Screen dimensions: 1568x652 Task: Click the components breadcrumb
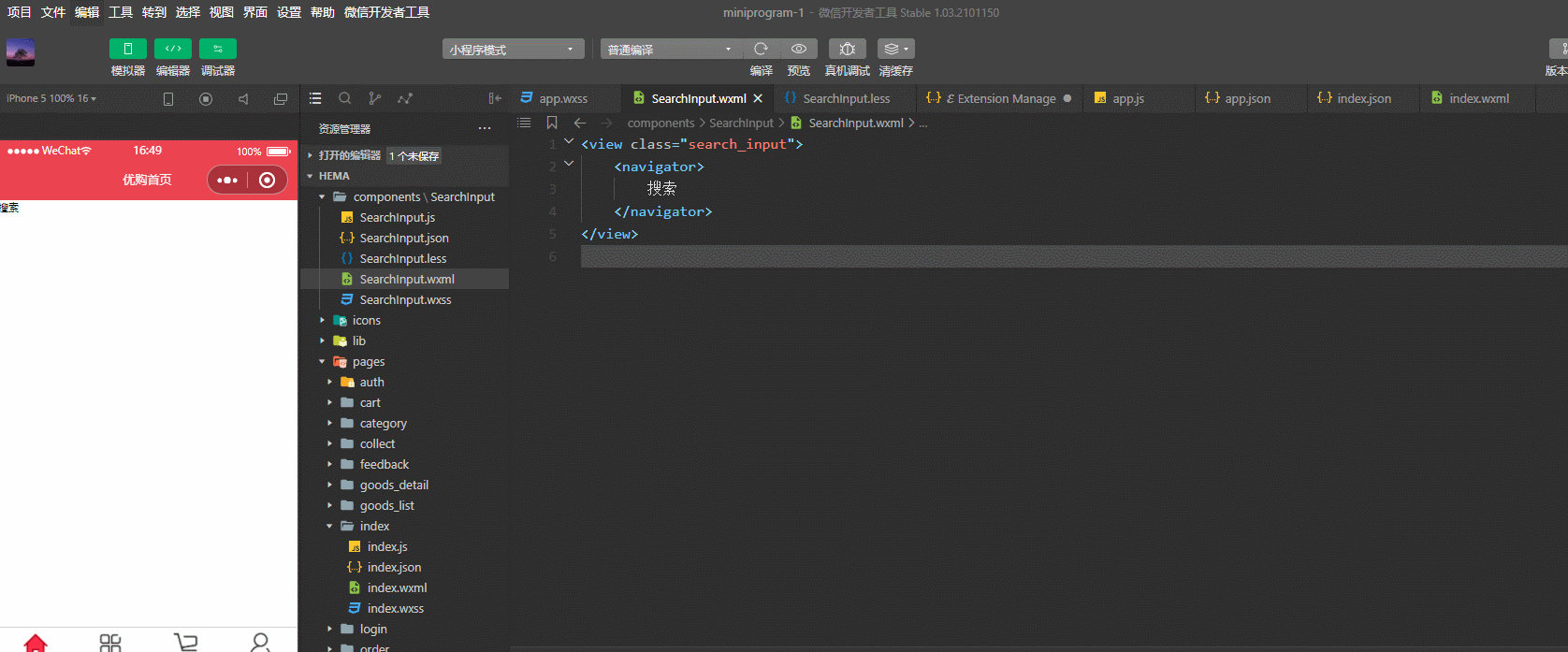(x=661, y=123)
